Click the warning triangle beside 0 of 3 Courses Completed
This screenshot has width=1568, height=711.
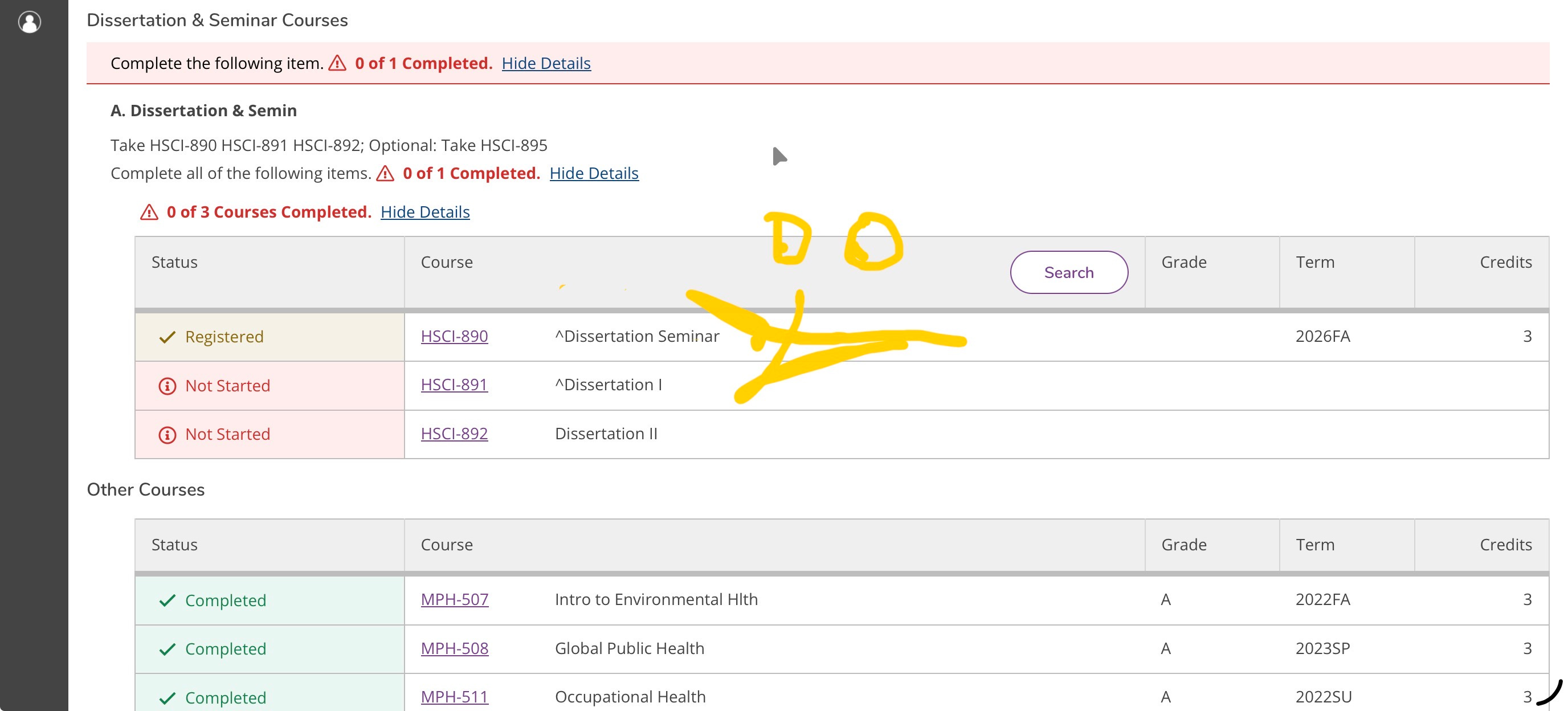149,212
